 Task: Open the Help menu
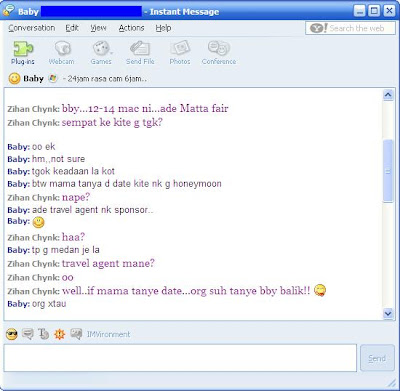(163, 28)
